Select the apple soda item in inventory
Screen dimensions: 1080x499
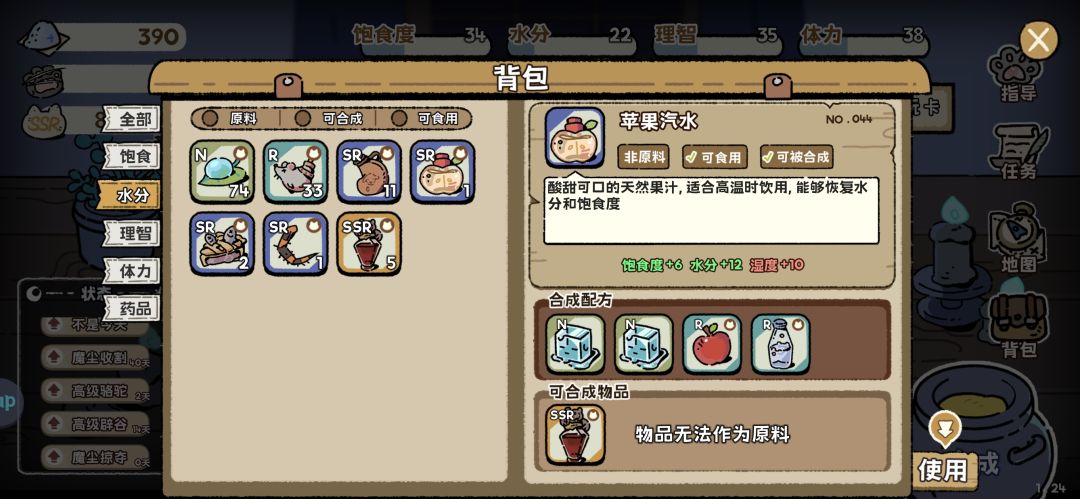[x=442, y=172]
